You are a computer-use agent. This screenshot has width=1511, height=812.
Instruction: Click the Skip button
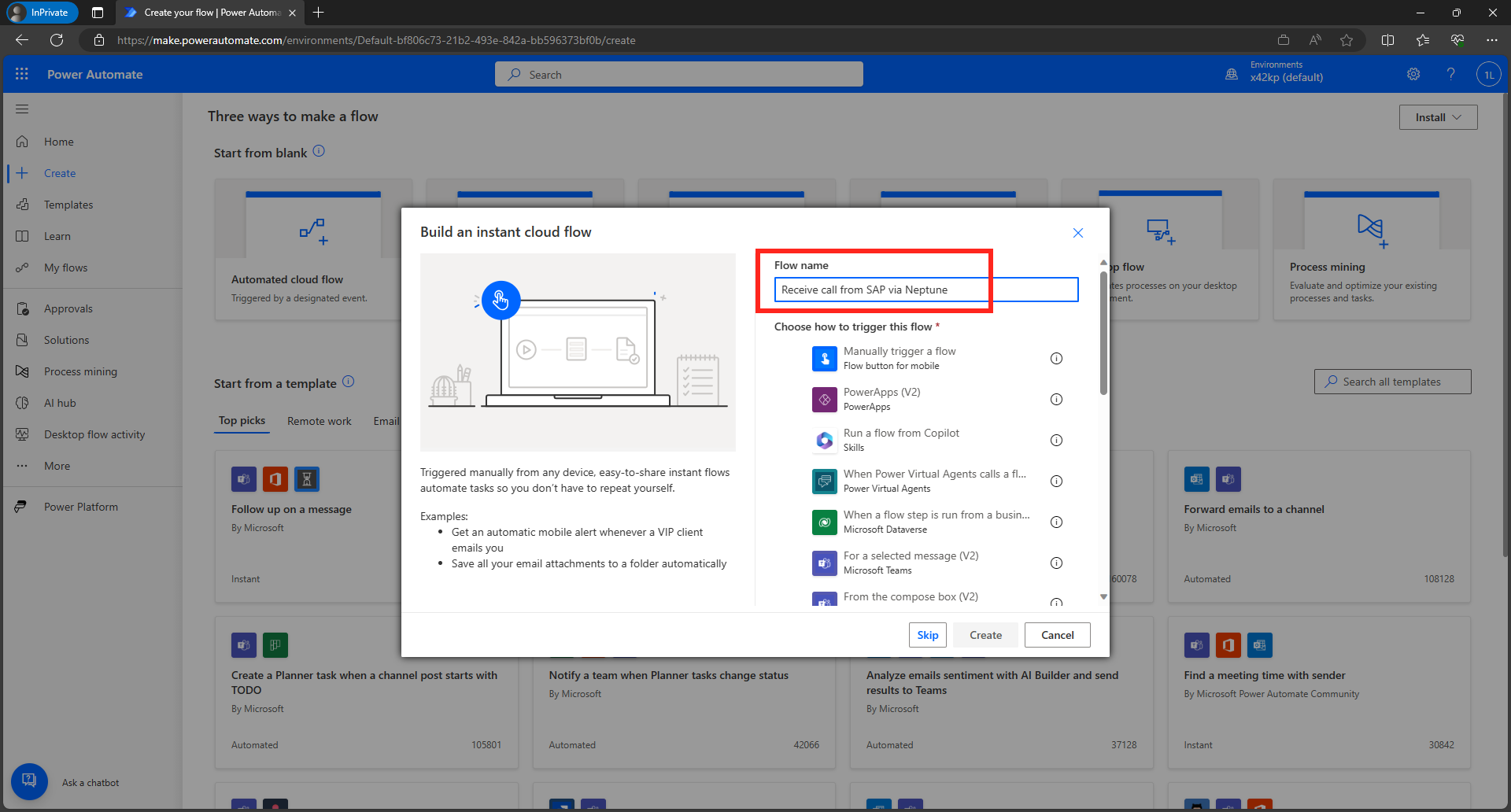point(927,635)
